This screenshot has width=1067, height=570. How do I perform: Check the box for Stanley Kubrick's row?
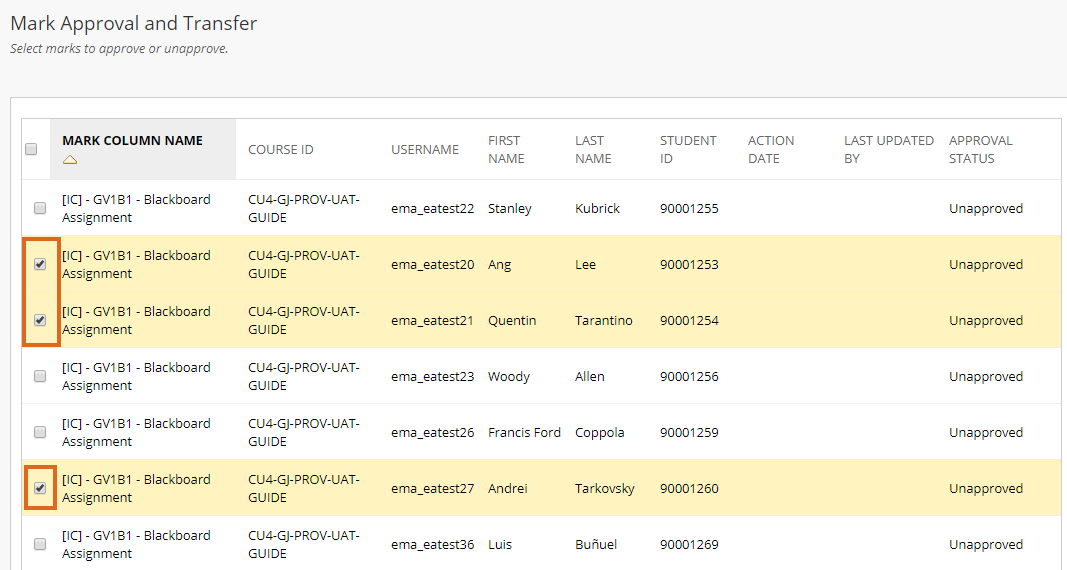40,208
